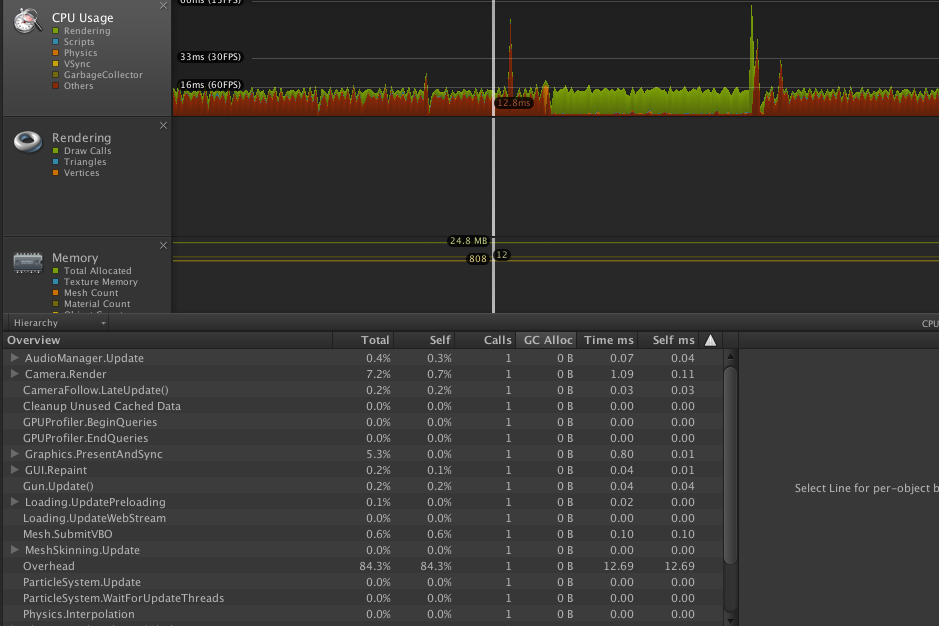Viewport: 939px width, 626px height.
Task: Click the 16ms (60FPS) chart label
Action: pos(210,85)
